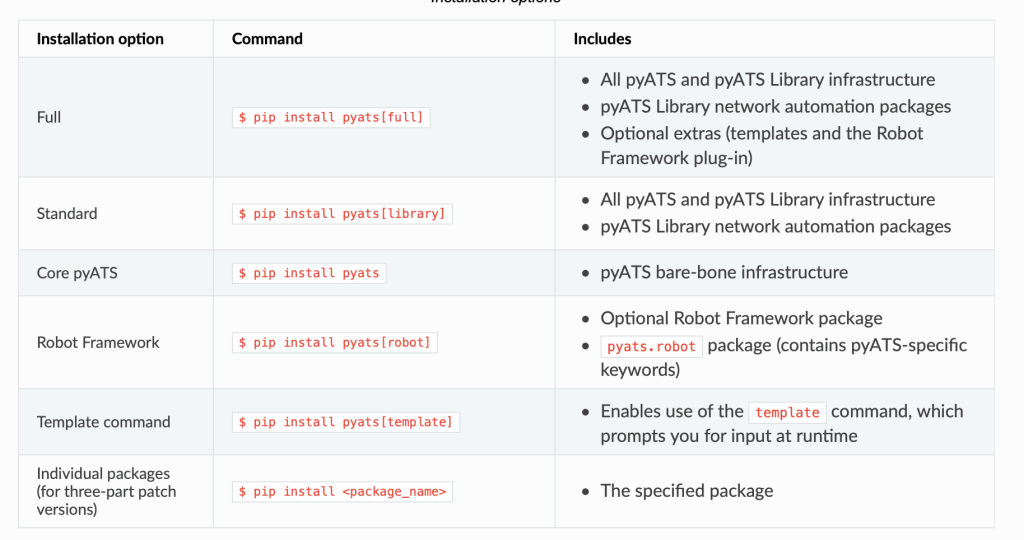Click the pip install <package_name> command
Viewport: 1024px width, 540px height.
343,491
